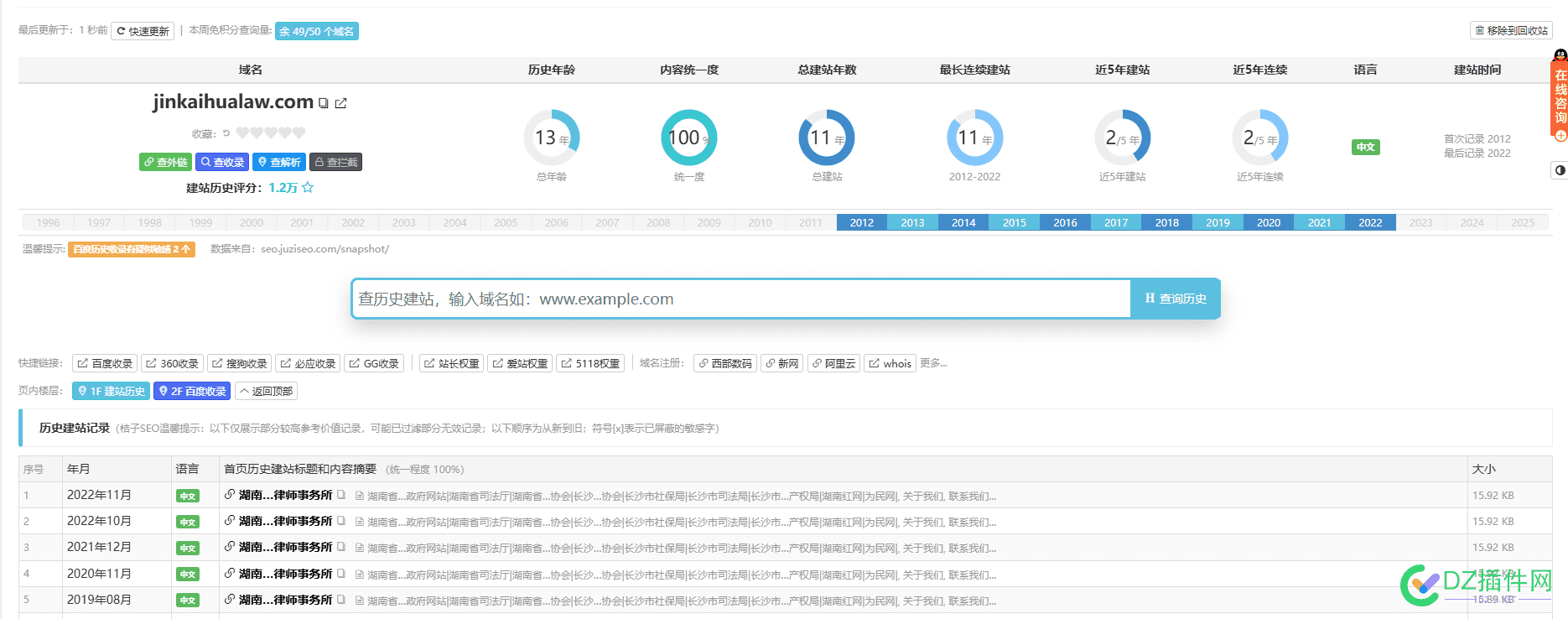Click the link icon in the 2022年11月 row
This screenshot has width=1568, height=619.
pos(230,495)
